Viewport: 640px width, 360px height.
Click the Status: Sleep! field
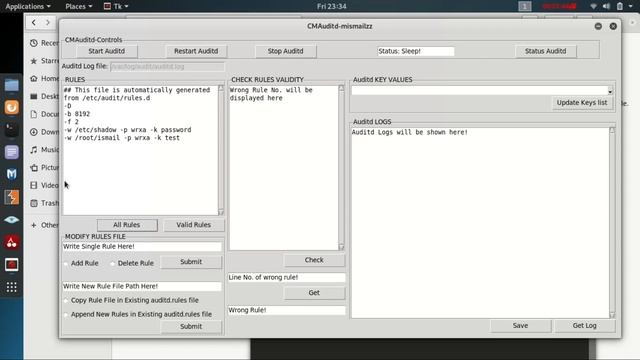point(416,51)
